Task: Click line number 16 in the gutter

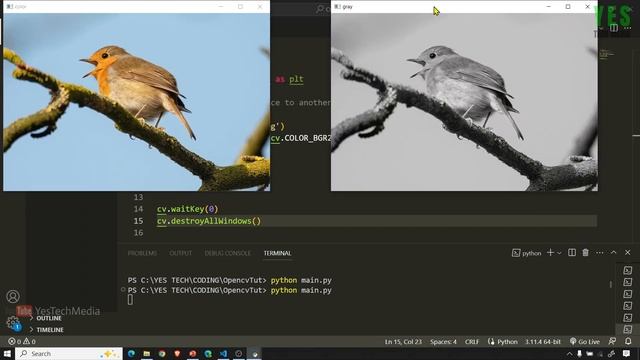Action: (x=138, y=233)
